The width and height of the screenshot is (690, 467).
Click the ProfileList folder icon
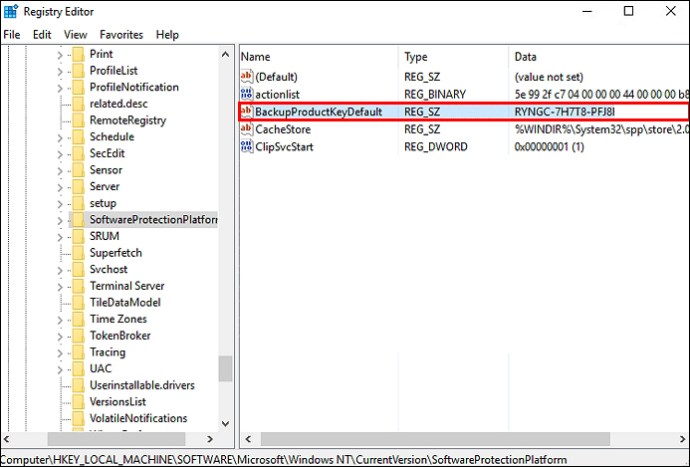78,71
